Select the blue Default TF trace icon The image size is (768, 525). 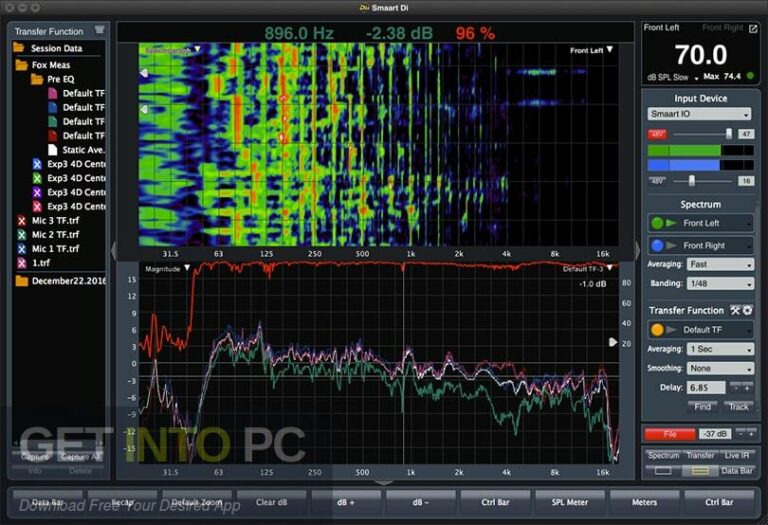pos(52,107)
